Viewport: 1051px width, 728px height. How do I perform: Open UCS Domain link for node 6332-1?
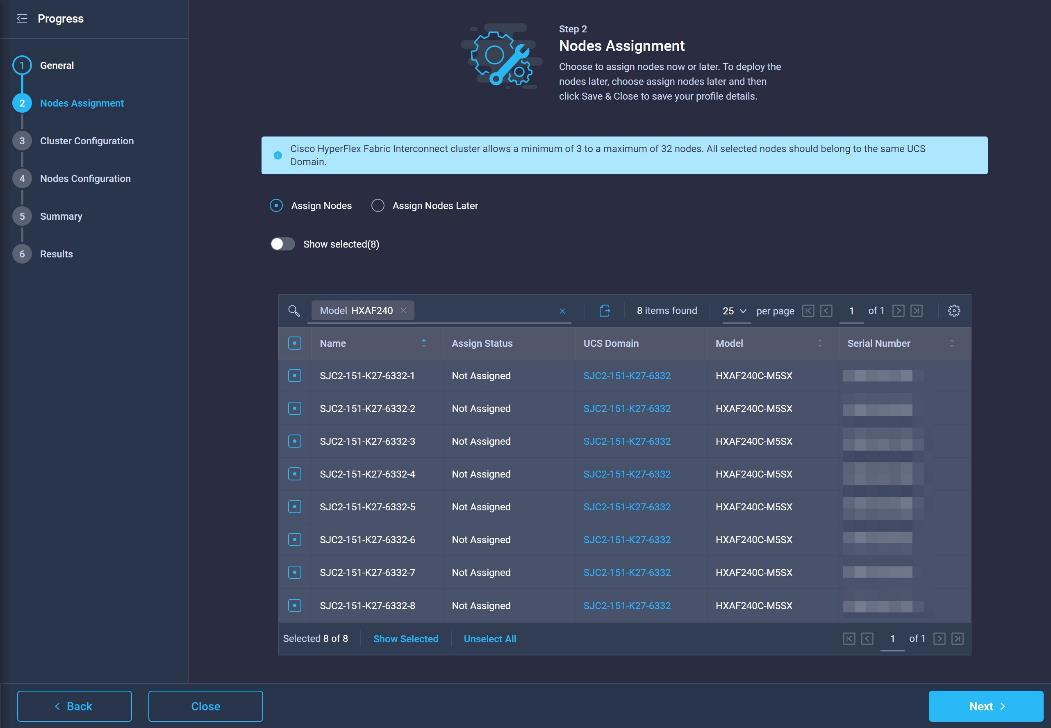627,376
